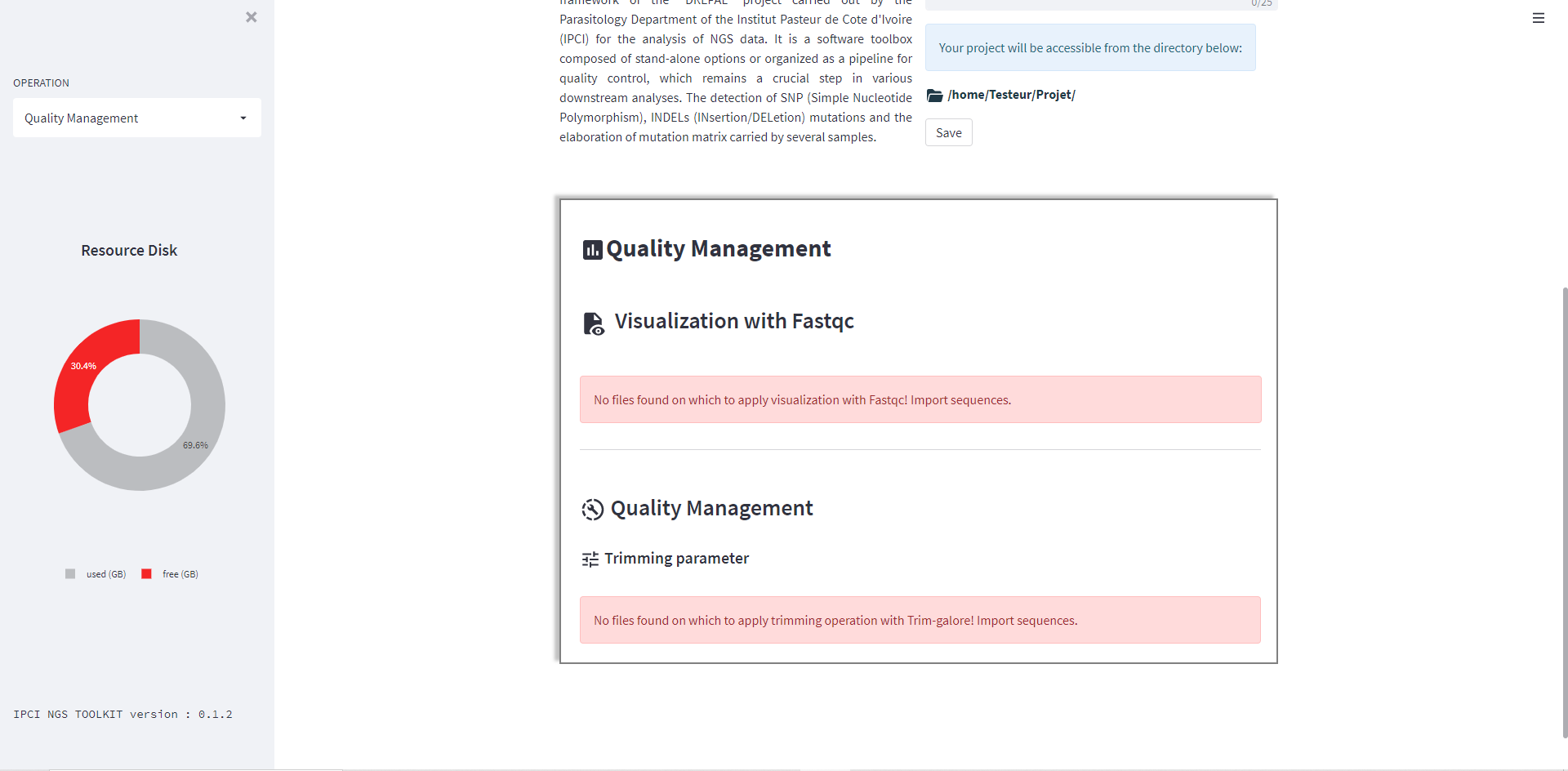Click the used (GB) legend label
1568x771 pixels.
pyautogui.click(x=106, y=574)
